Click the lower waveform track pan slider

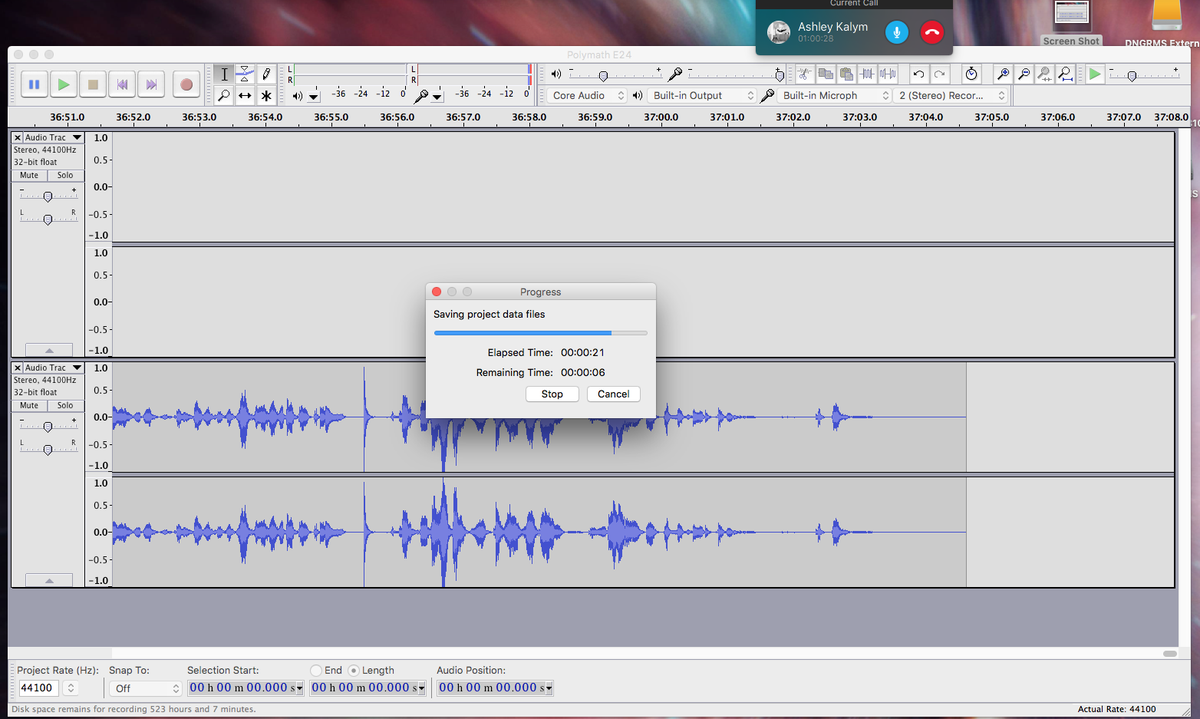pos(48,447)
